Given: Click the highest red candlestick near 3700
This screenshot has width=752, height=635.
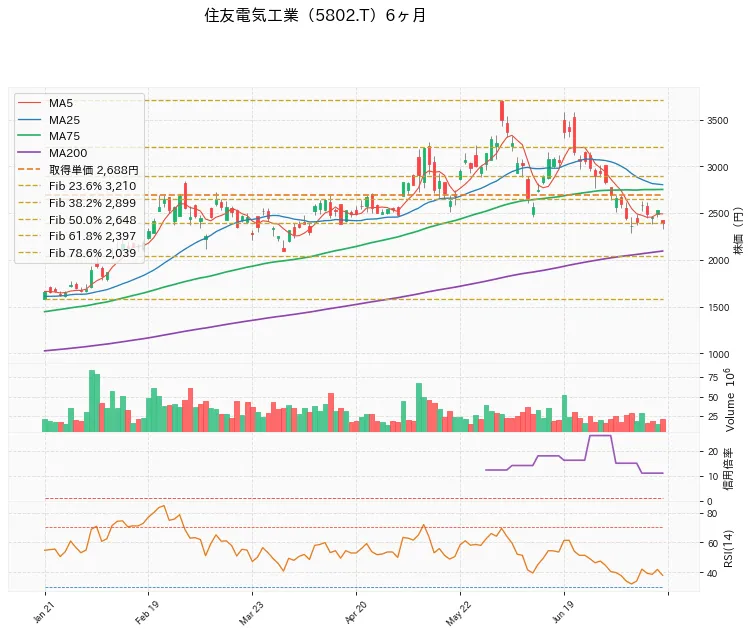Looking at the screenshot, I should tap(502, 111).
